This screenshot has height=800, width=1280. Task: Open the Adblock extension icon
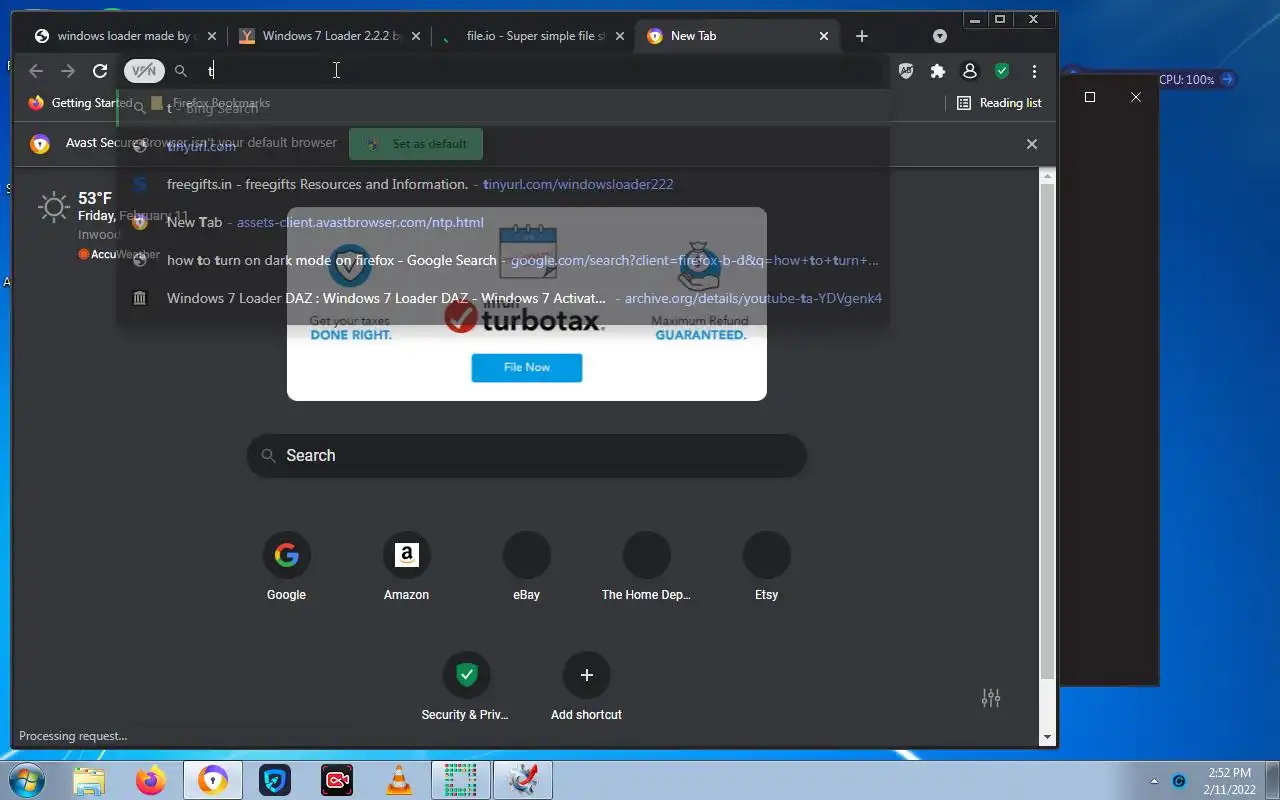(906, 71)
